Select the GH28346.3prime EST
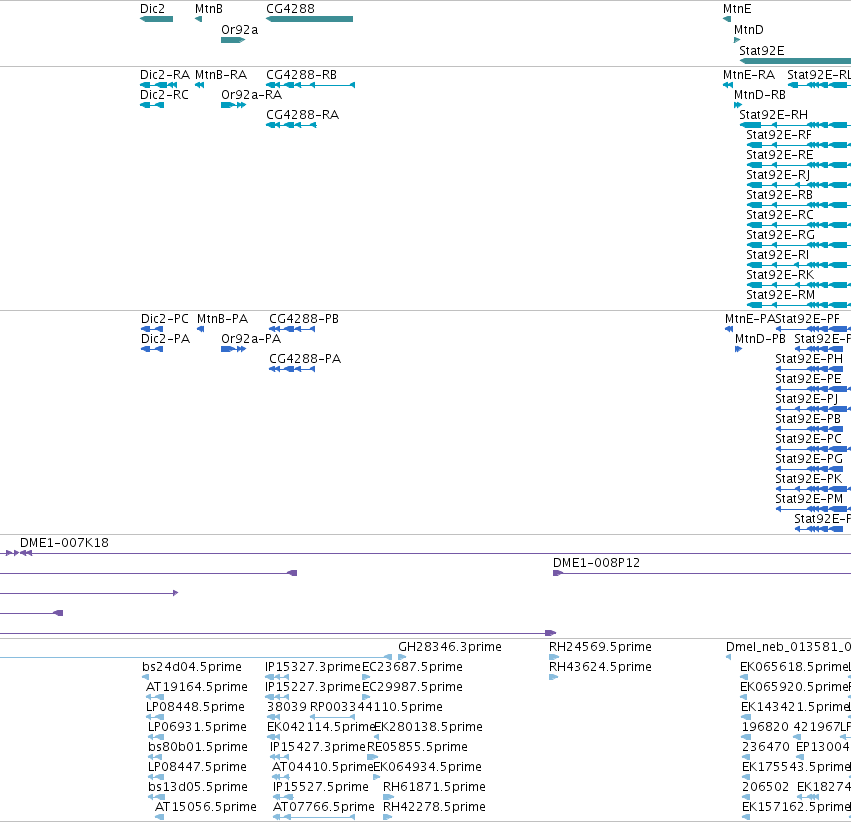Image resolution: width=851 pixels, height=822 pixels. (x=402, y=657)
